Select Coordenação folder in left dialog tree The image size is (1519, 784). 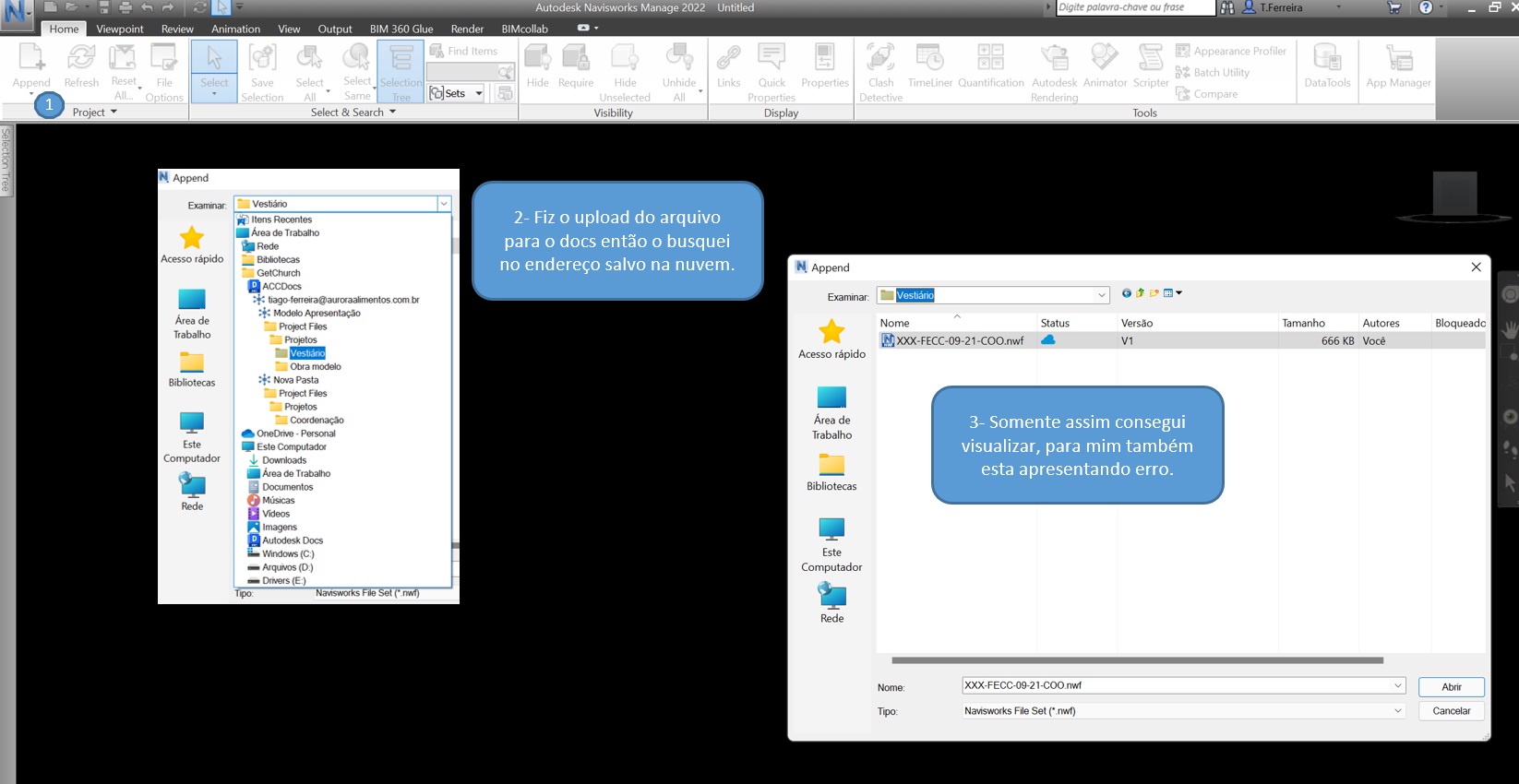point(309,420)
